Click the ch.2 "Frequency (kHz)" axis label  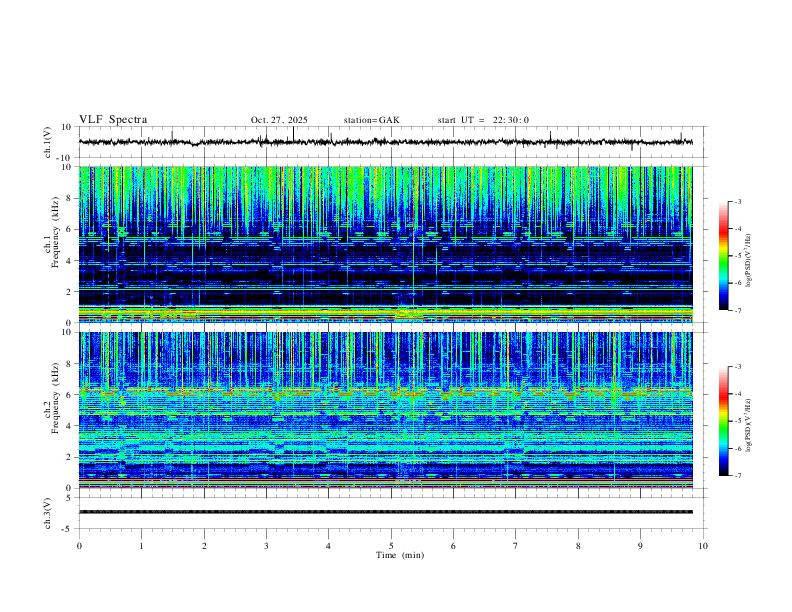55,398
